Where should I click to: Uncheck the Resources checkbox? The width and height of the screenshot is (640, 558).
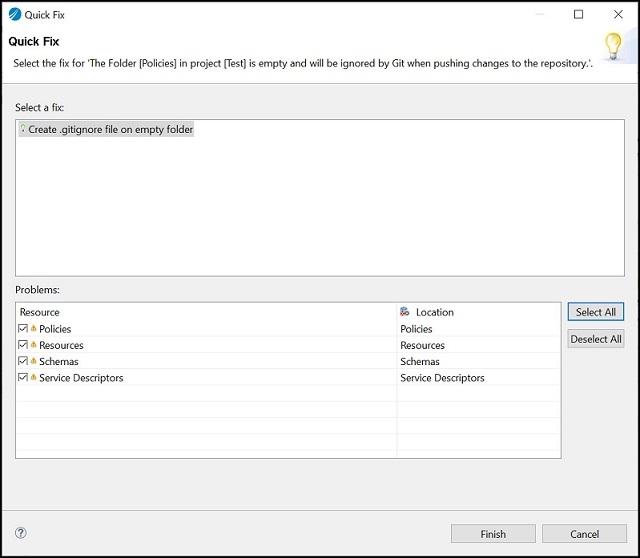tap(23, 345)
